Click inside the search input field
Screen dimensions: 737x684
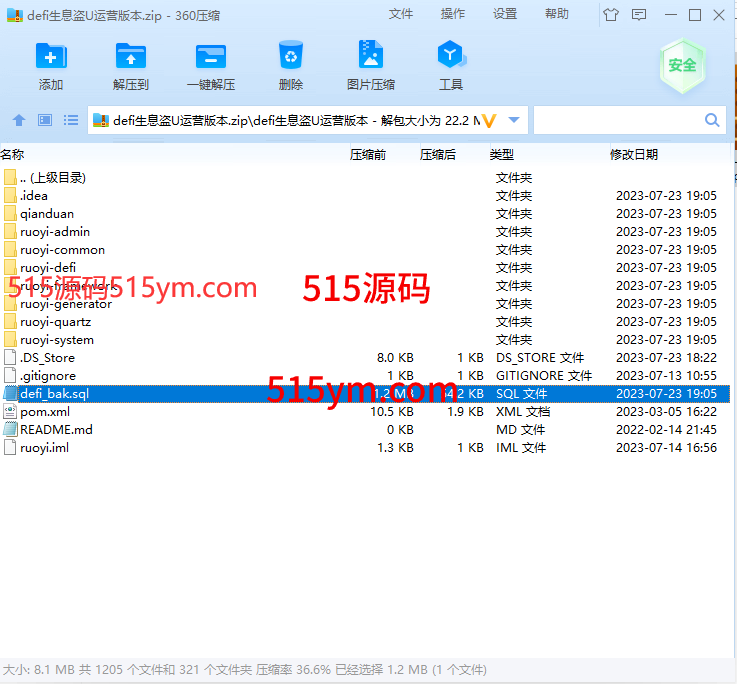coord(617,120)
